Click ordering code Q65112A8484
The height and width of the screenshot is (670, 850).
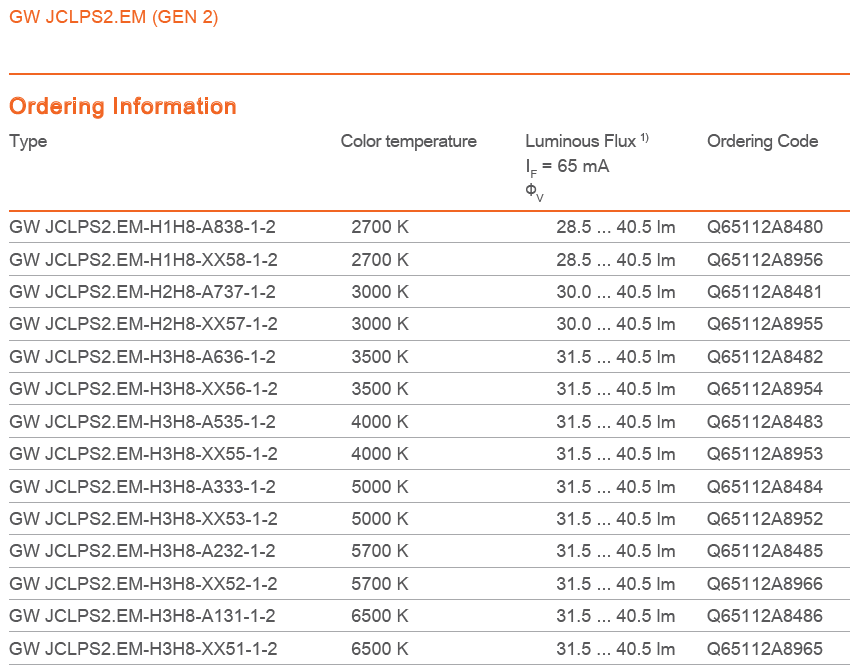(x=765, y=487)
